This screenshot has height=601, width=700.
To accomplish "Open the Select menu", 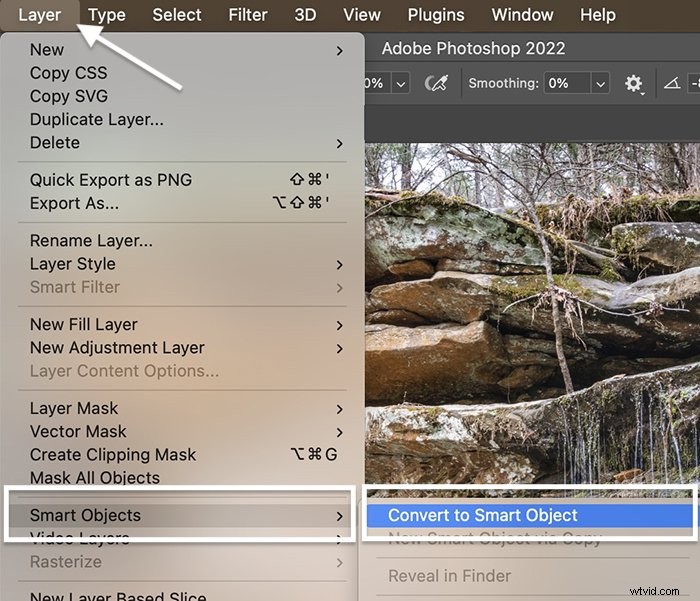I will pos(177,15).
